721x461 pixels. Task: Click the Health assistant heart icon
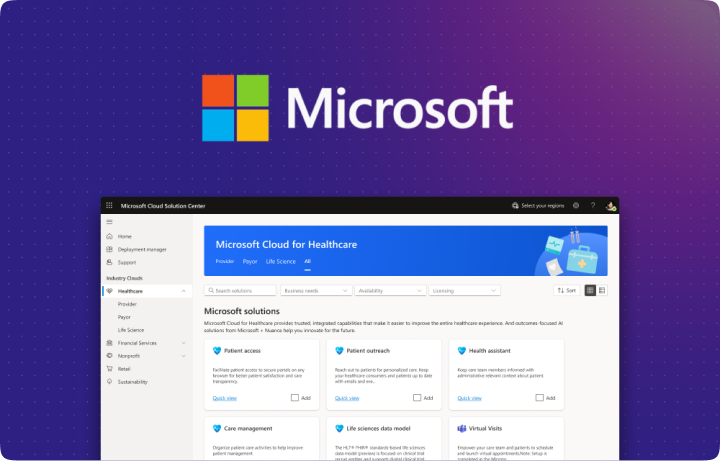(x=462, y=351)
